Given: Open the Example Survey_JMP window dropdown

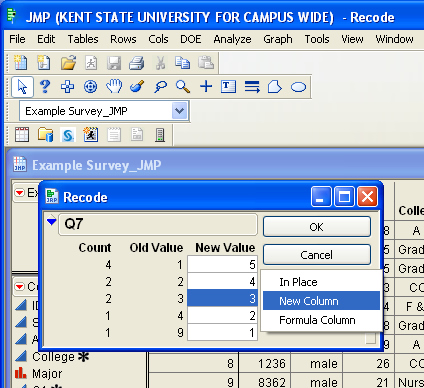Looking at the screenshot, I should (179, 111).
